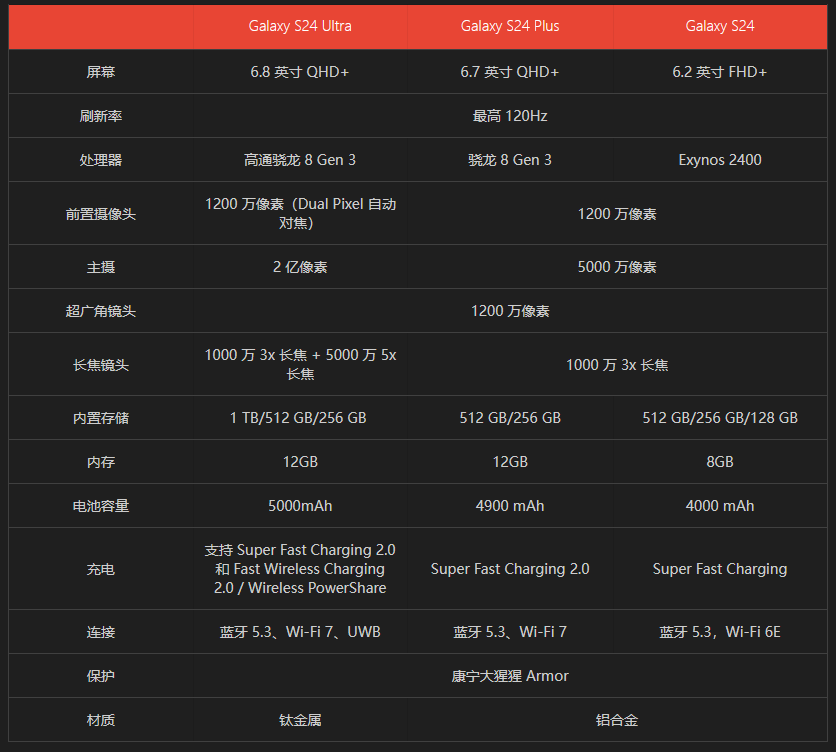Screen dimensions: 836x752
Task: Click the 蓝牙 5.3、Wi-Fi 7、UWB cell
Action: (x=300, y=632)
